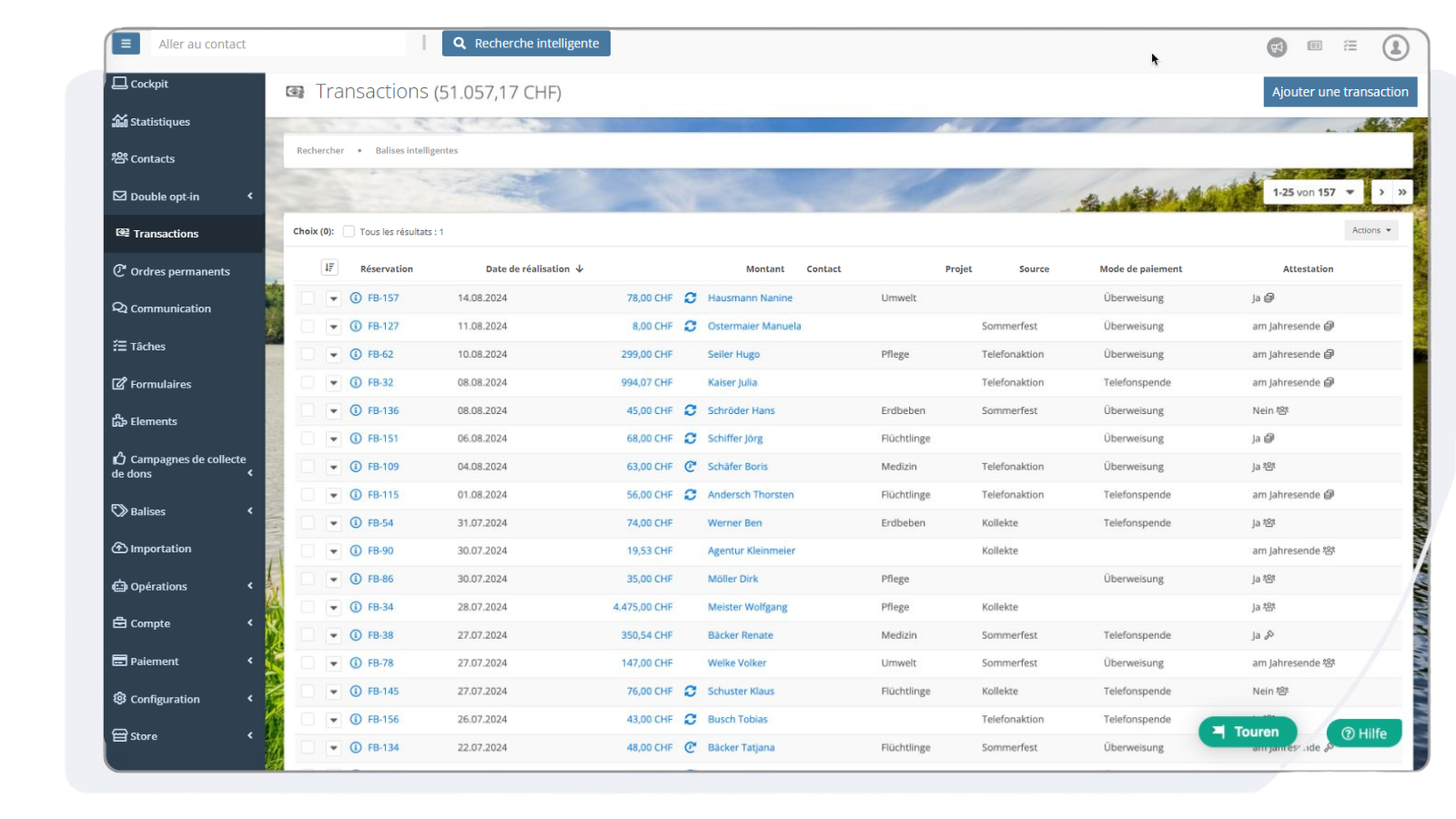Image resolution: width=1456 pixels, height=819 pixels.
Task: Open the task list icon in top bar
Action: click(x=1350, y=46)
